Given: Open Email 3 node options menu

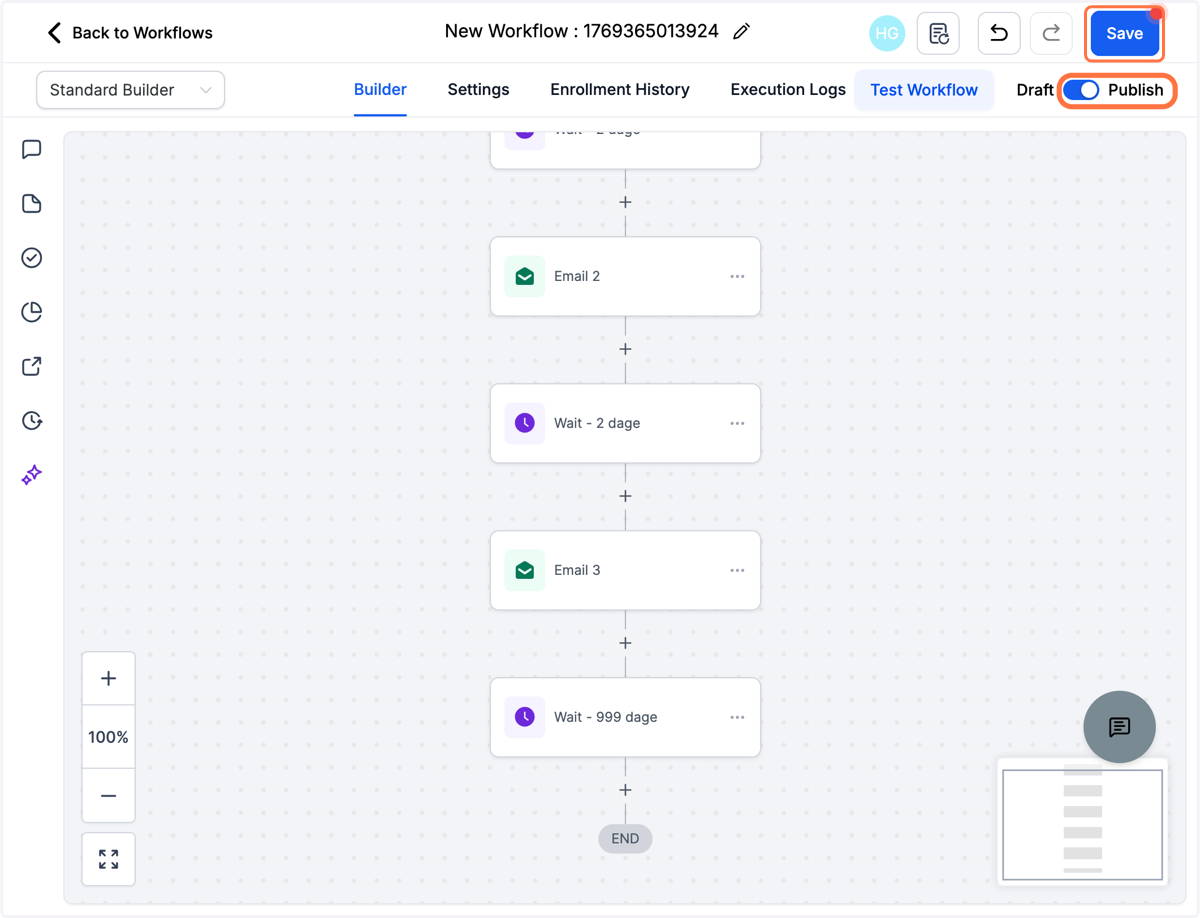Looking at the screenshot, I should click(x=737, y=570).
